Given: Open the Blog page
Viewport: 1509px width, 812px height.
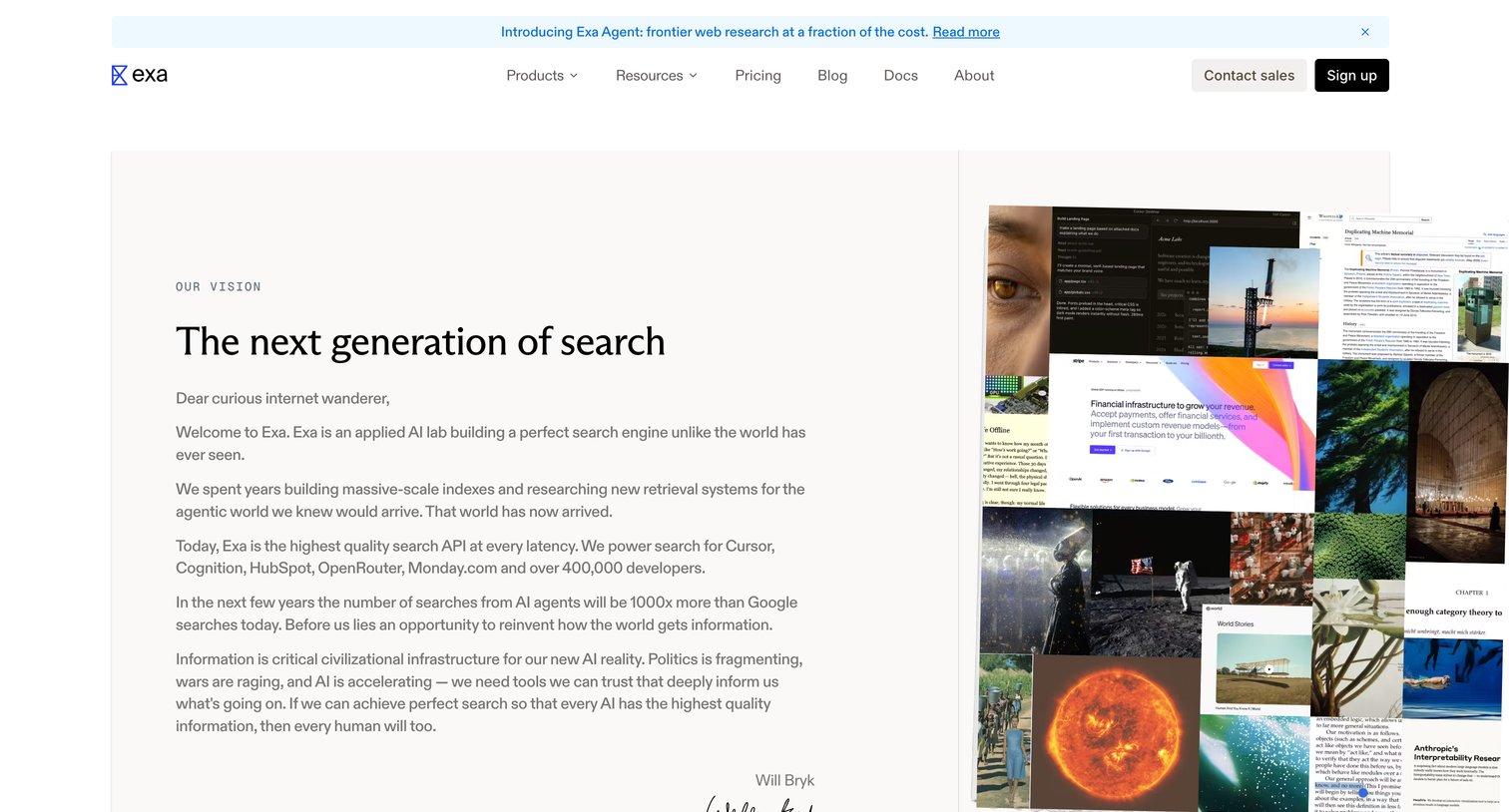Looking at the screenshot, I should (832, 76).
